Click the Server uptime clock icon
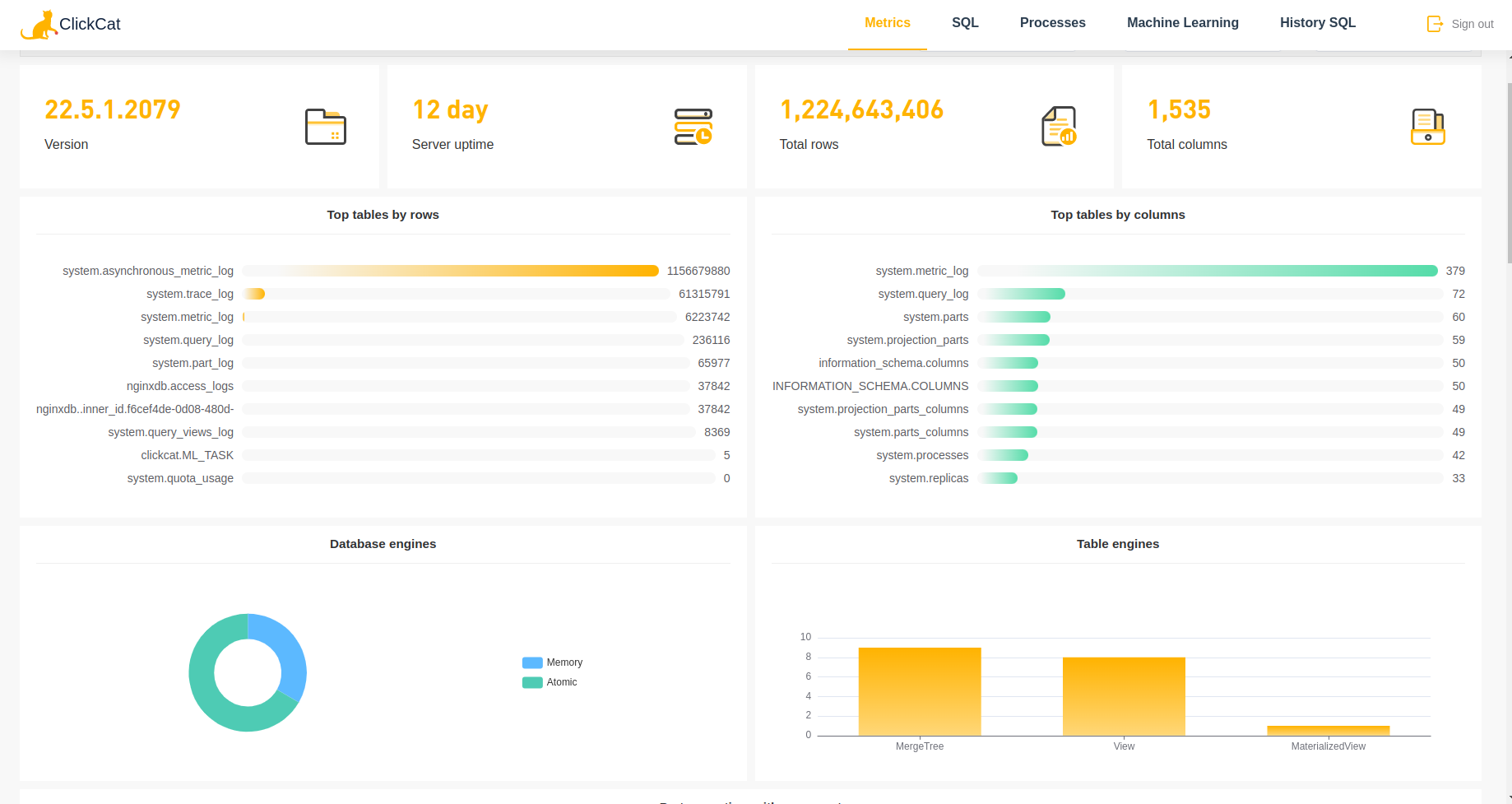 pos(693,127)
